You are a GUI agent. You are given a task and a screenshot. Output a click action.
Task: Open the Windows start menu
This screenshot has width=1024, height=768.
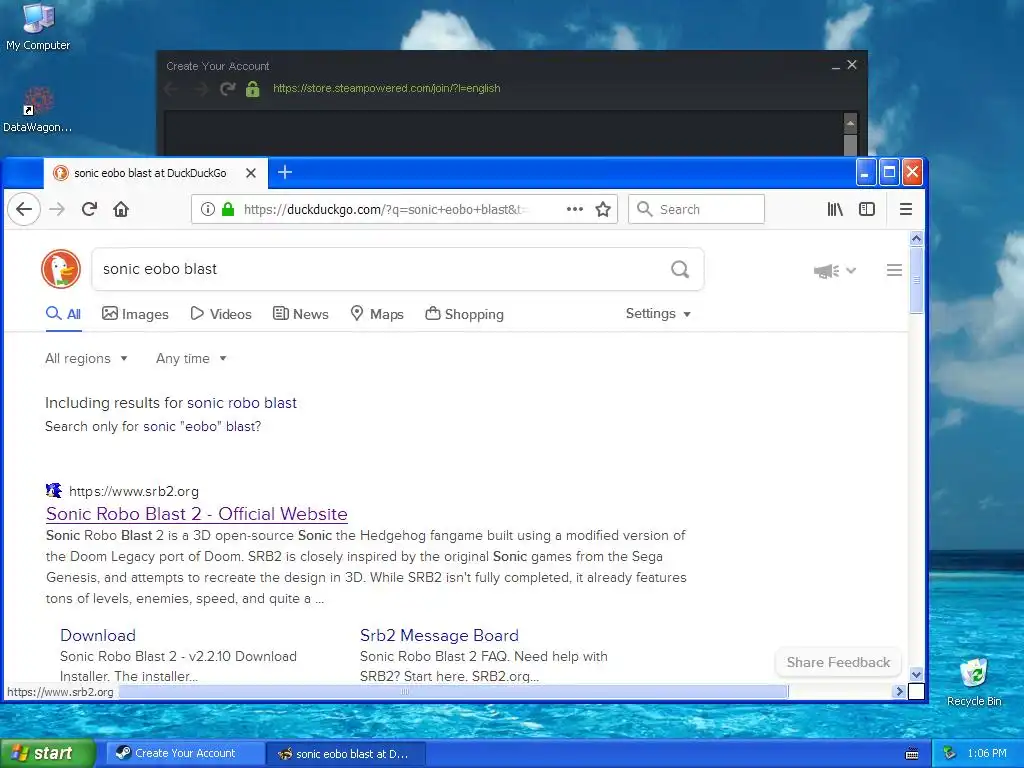coord(47,753)
